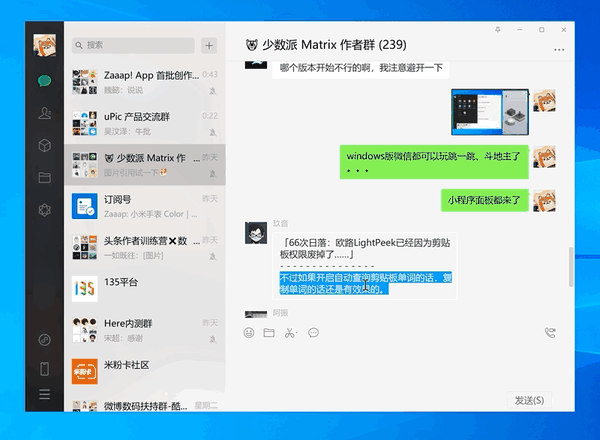Image resolution: width=600 pixels, height=440 pixels.
Task: Open the sent screenshot image thumbnail
Action: (x=490, y=112)
